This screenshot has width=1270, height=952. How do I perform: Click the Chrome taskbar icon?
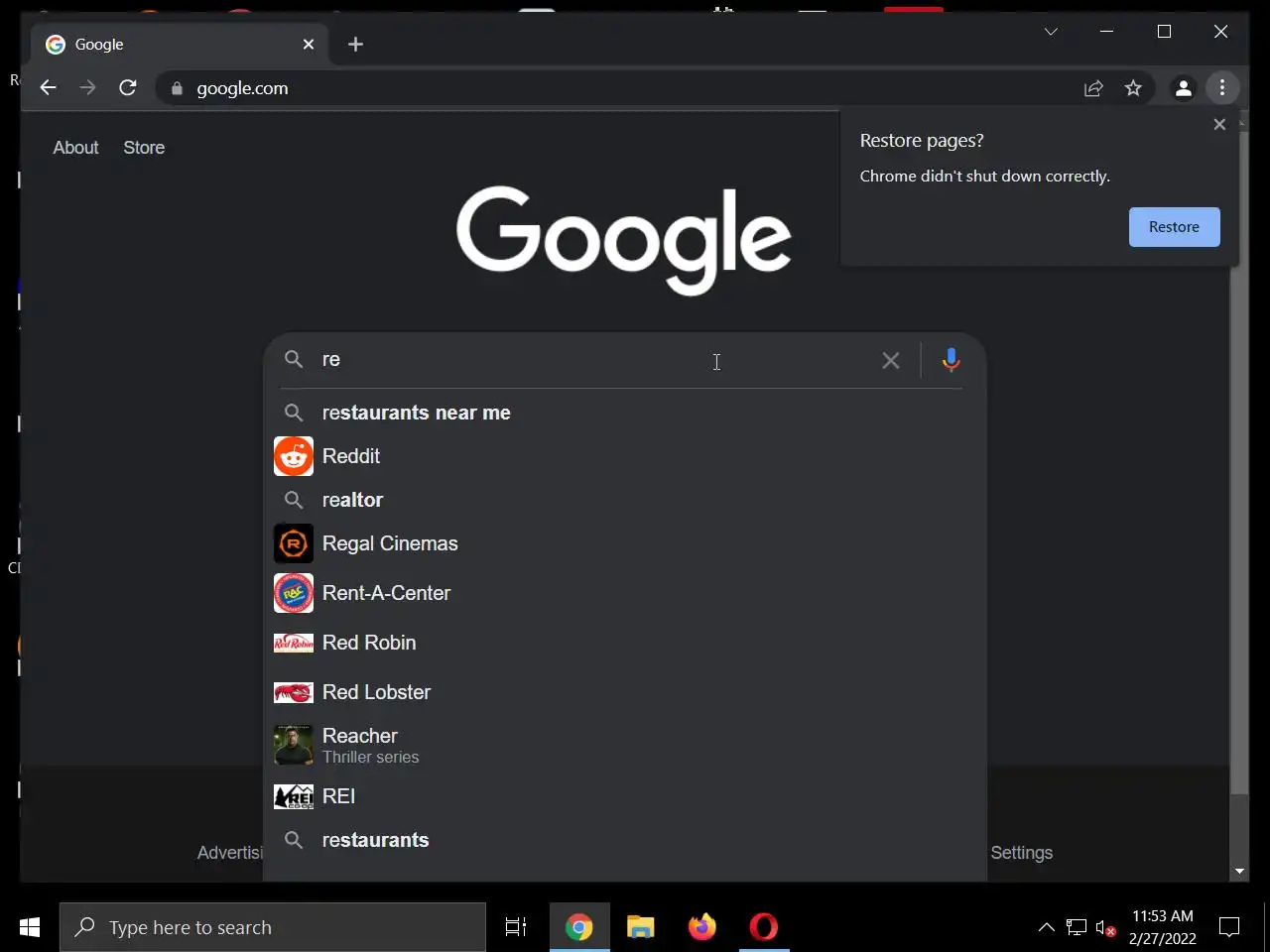tap(578, 927)
